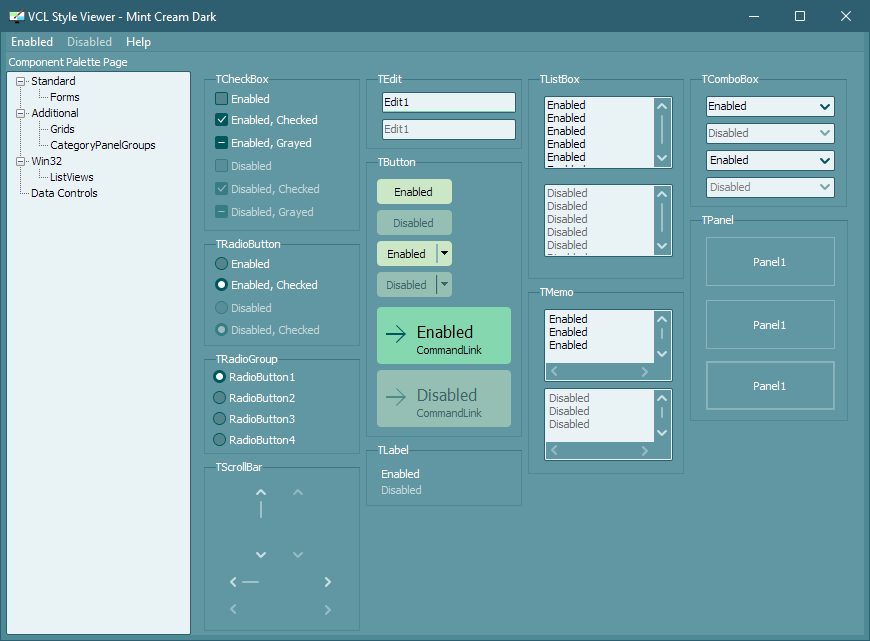The image size is (870, 641).
Task: Click the arrow icon on Enabled CommandLink
Action: (396, 334)
